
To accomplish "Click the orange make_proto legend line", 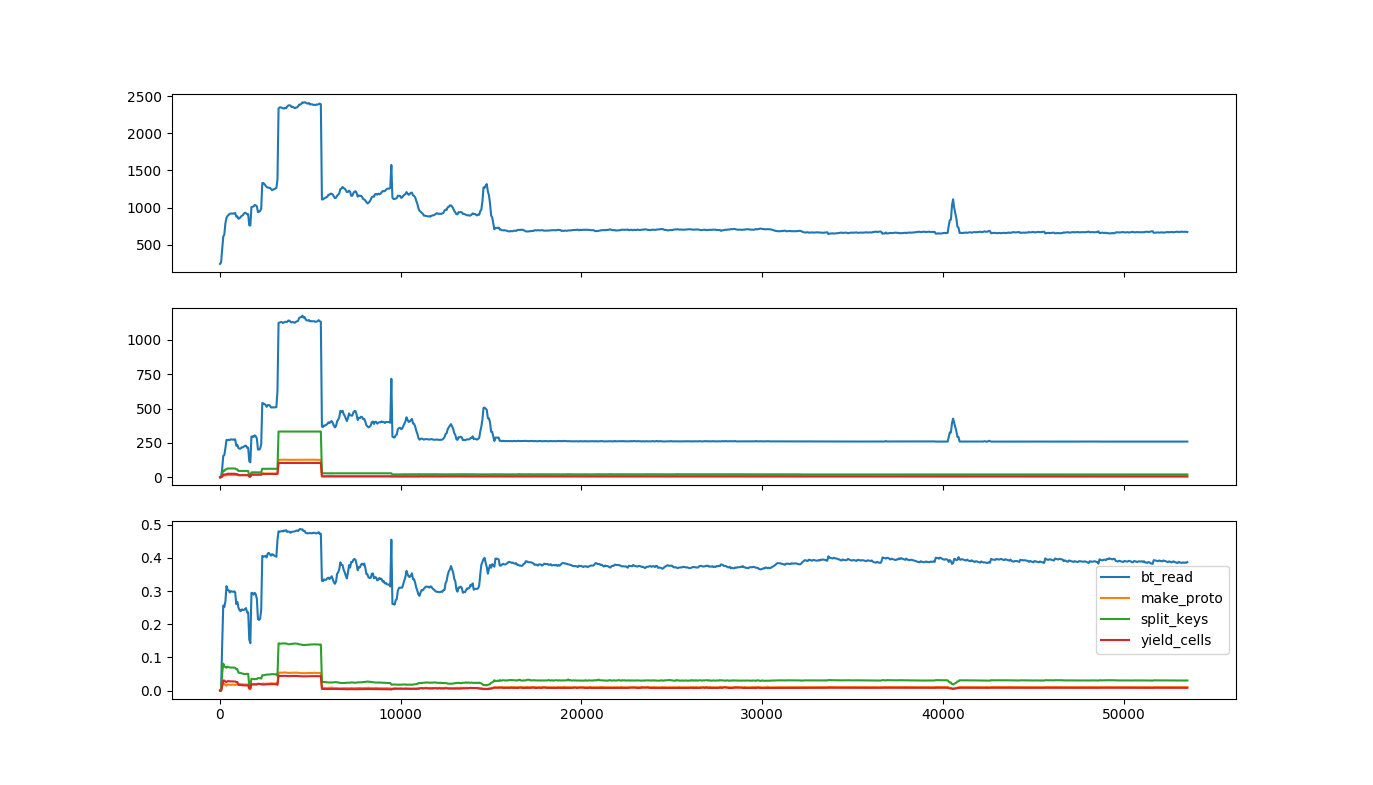I will click(x=1116, y=598).
